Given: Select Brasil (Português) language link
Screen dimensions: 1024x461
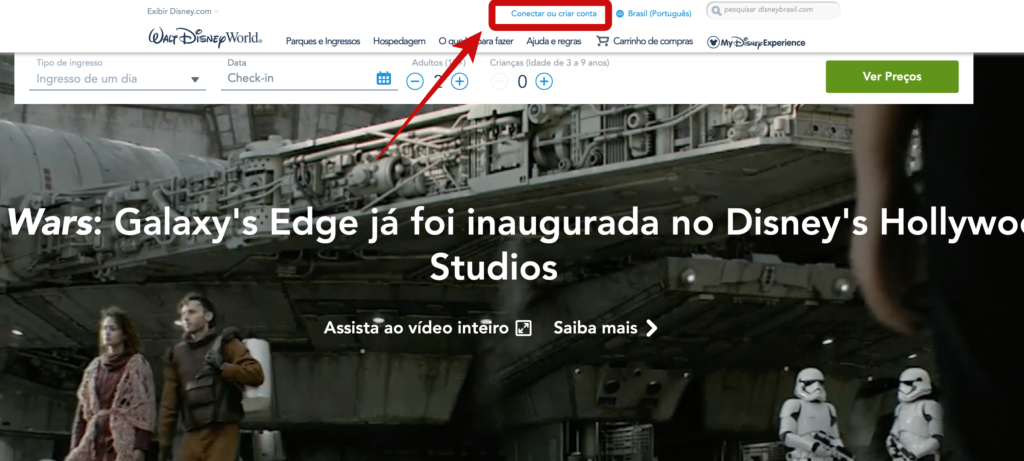Looking at the screenshot, I should (x=659, y=13).
